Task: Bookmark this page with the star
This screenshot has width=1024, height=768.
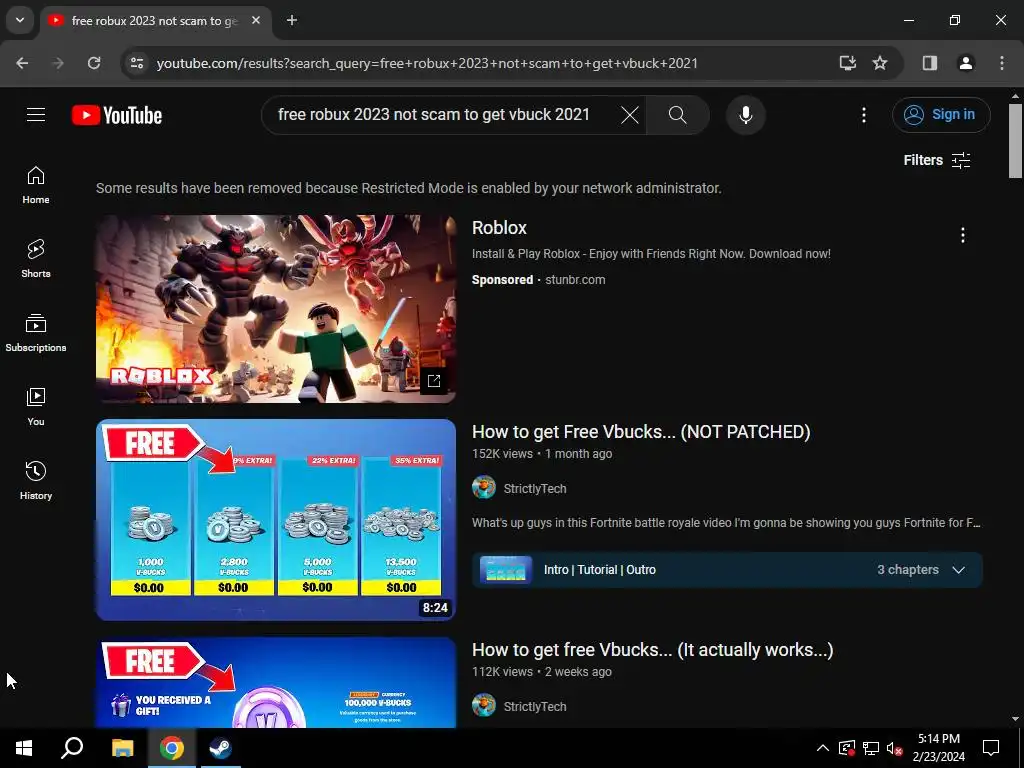Action: pos(880,63)
